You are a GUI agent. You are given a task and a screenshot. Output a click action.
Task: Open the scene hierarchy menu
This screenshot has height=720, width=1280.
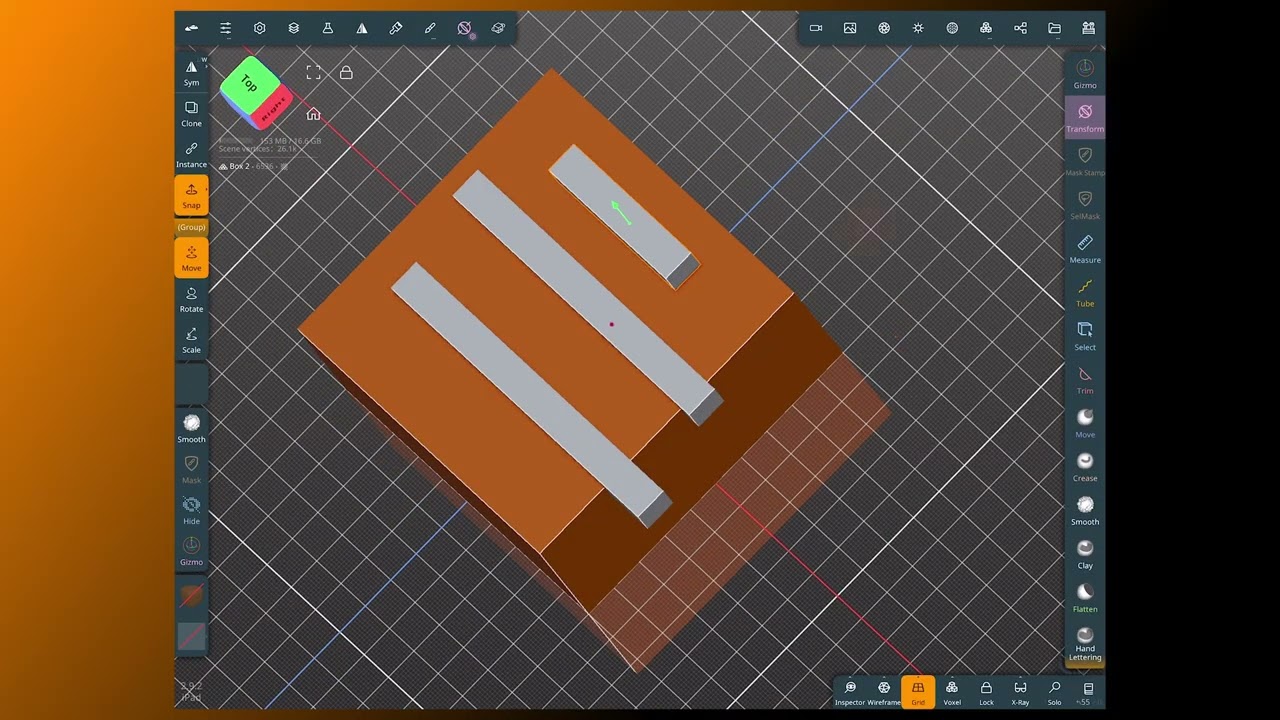pyautogui.click(x=1020, y=28)
